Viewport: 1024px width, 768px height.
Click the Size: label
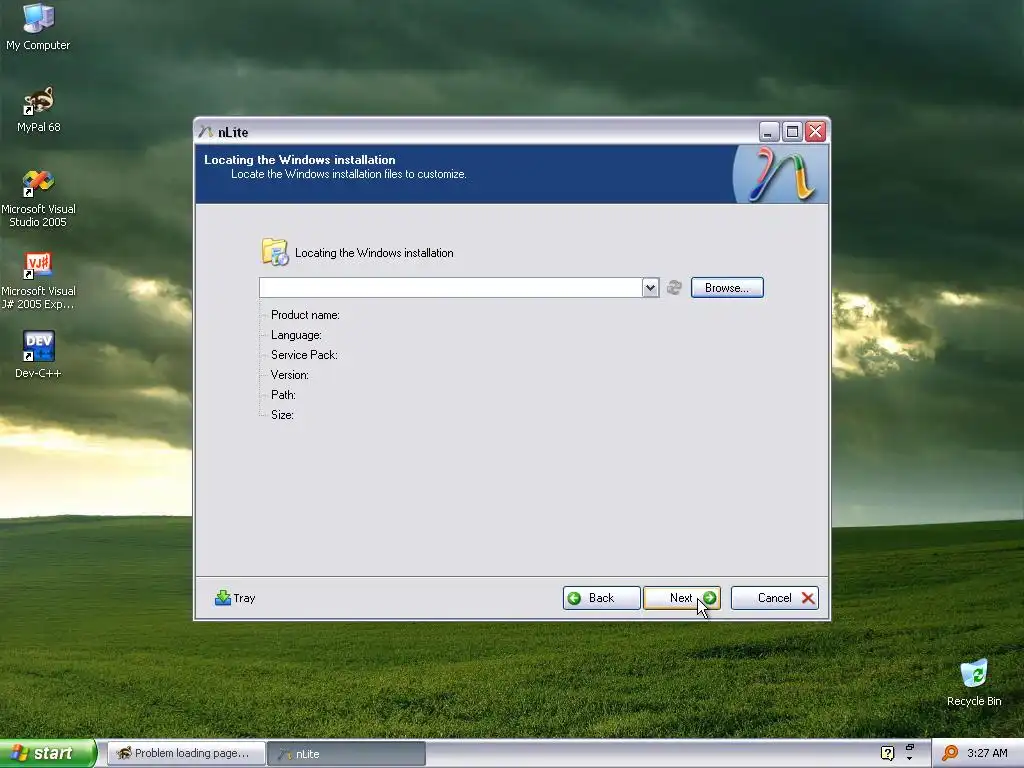click(x=282, y=415)
